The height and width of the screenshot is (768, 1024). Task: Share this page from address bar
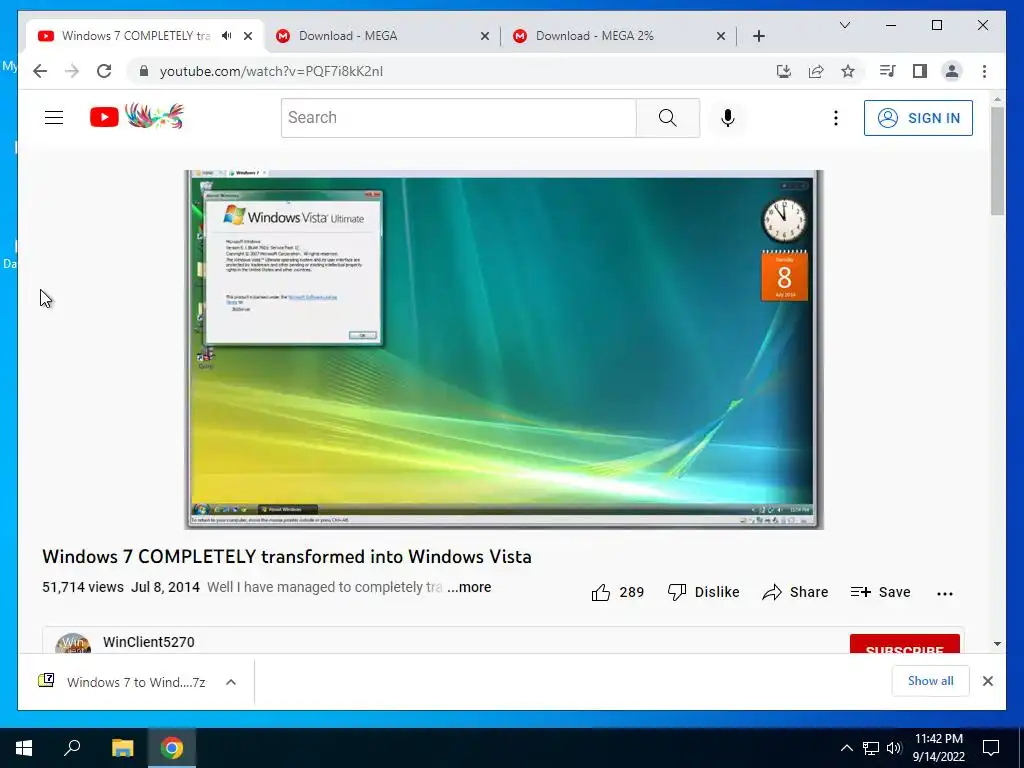pos(816,71)
